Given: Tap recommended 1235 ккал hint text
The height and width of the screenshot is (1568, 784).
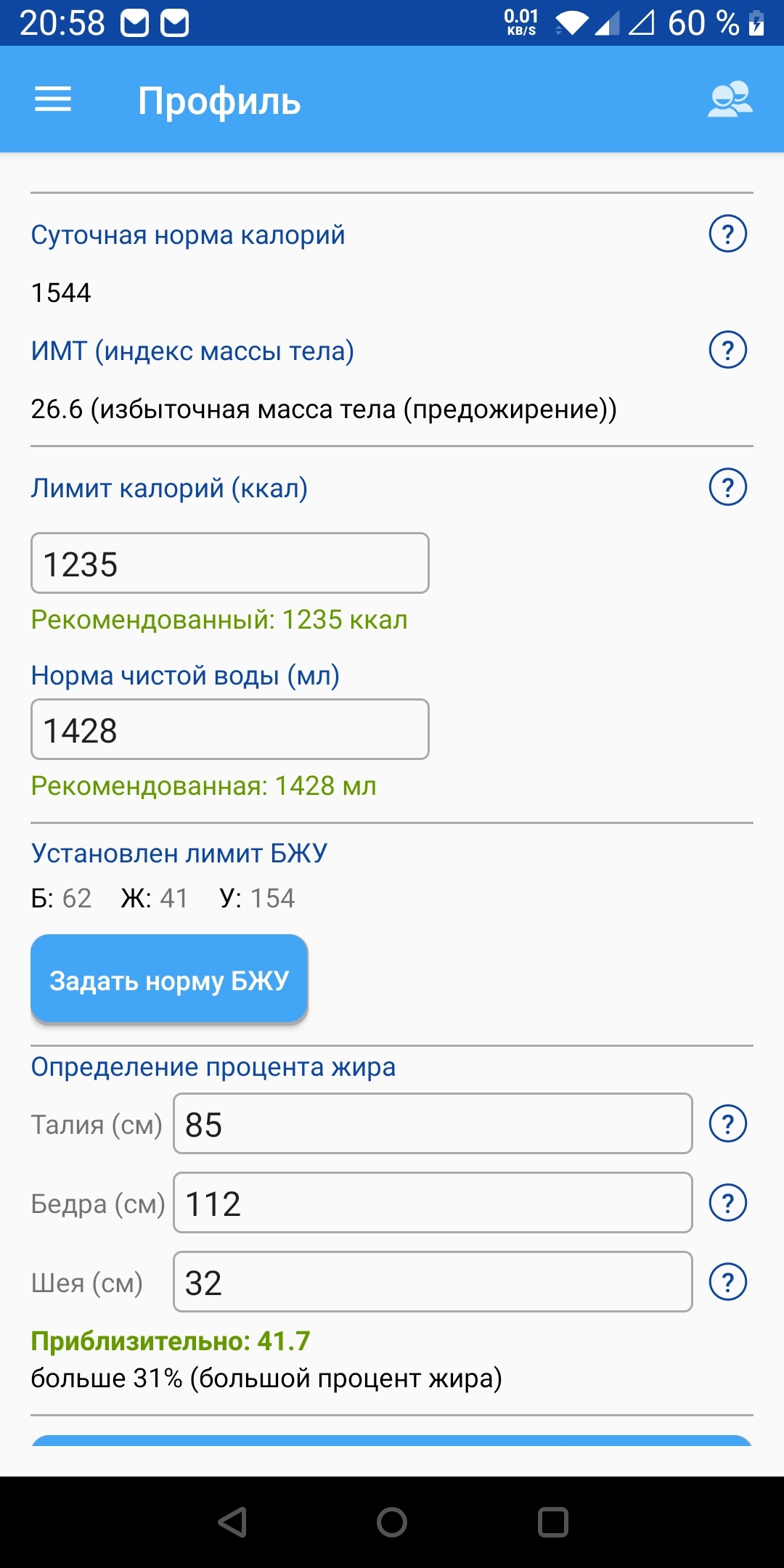Looking at the screenshot, I should [x=219, y=620].
